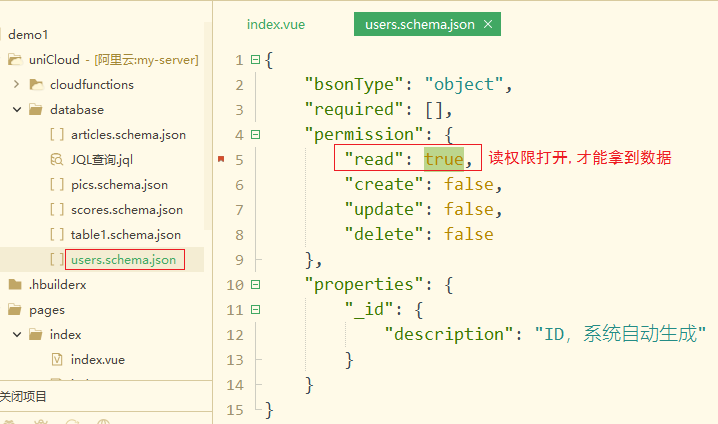The height and width of the screenshot is (424, 718).
Task: Click the "bsonType" key on line 2
Action: (354, 84)
